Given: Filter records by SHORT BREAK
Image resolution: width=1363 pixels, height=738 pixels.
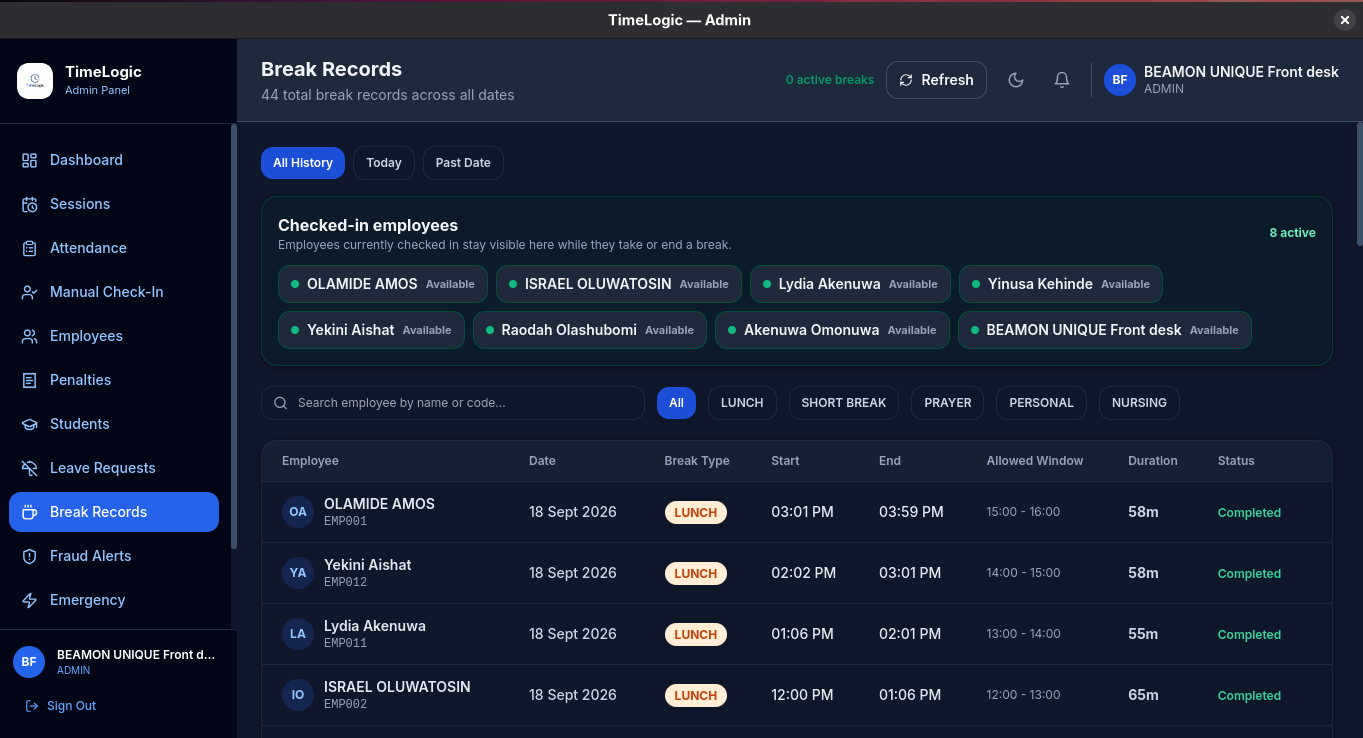Looking at the screenshot, I should (844, 403).
